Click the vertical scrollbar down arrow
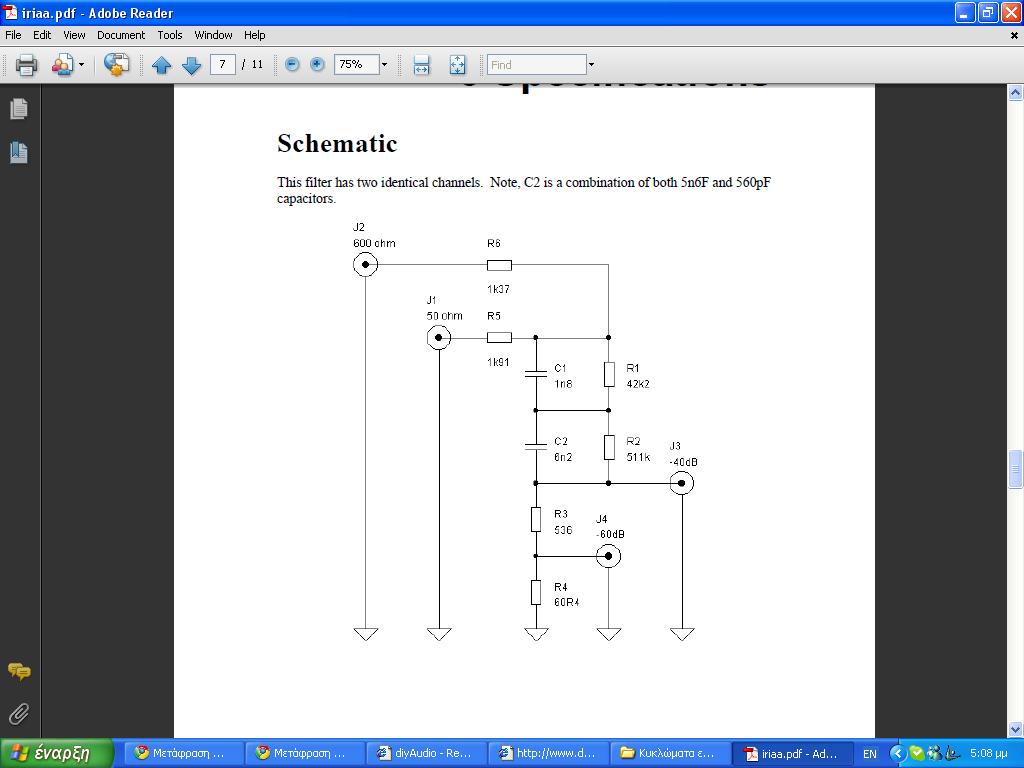1024x768 pixels. 1015,729
